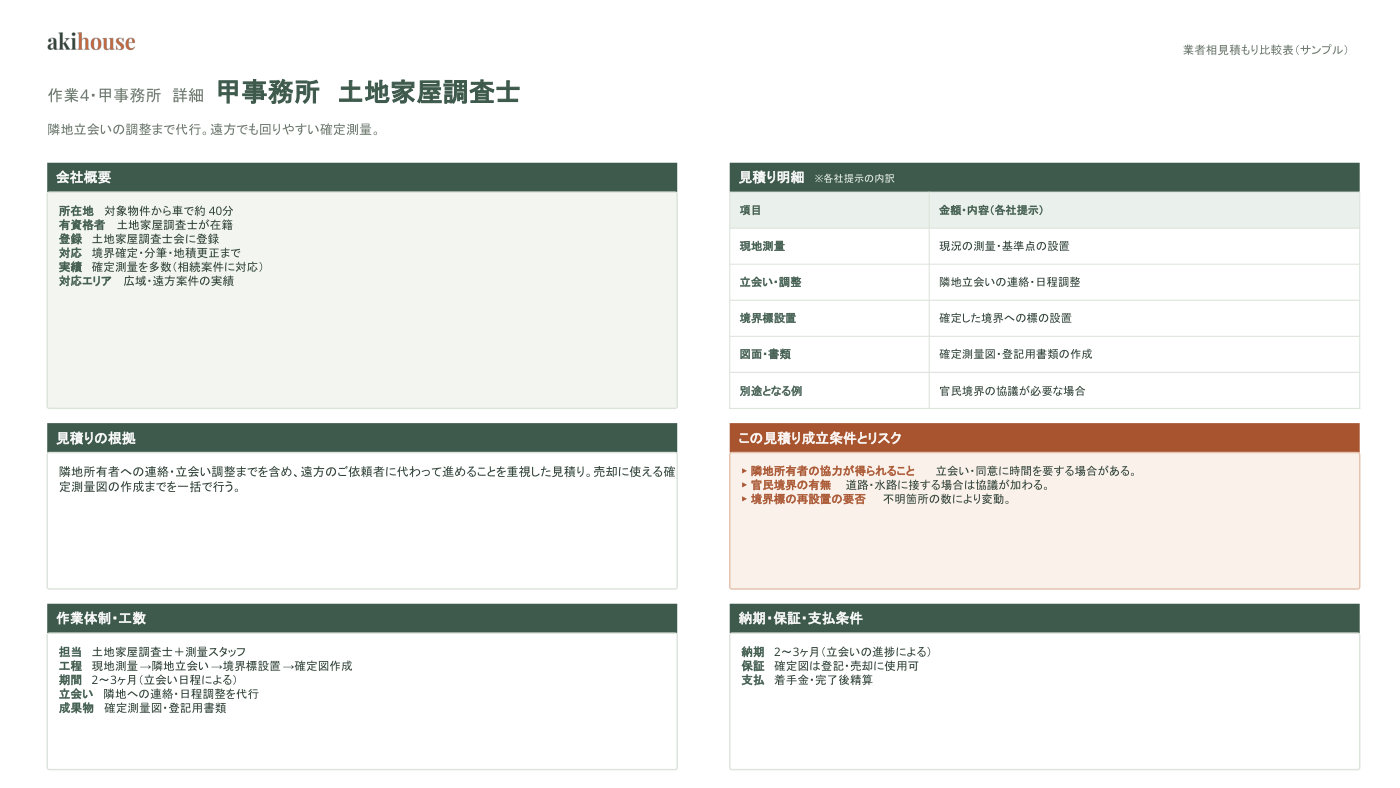
Task: Click the 期間 2〜3ヶ月(立会い日程による) line
Action: pos(148,680)
